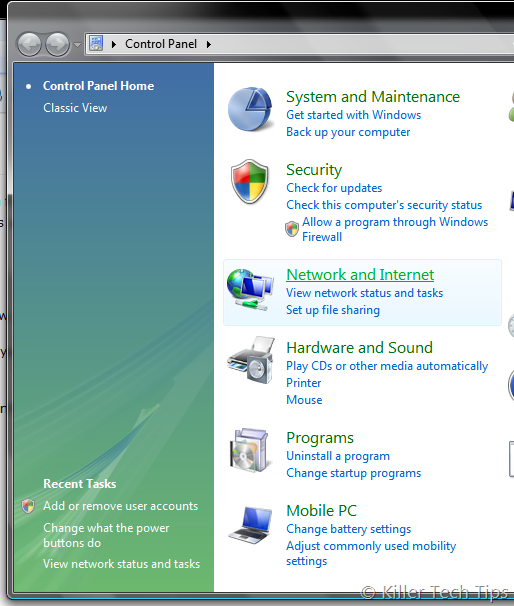Image resolution: width=514 pixels, height=606 pixels.
Task: Open the Hardware and Sound heading
Action: click(x=359, y=348)
